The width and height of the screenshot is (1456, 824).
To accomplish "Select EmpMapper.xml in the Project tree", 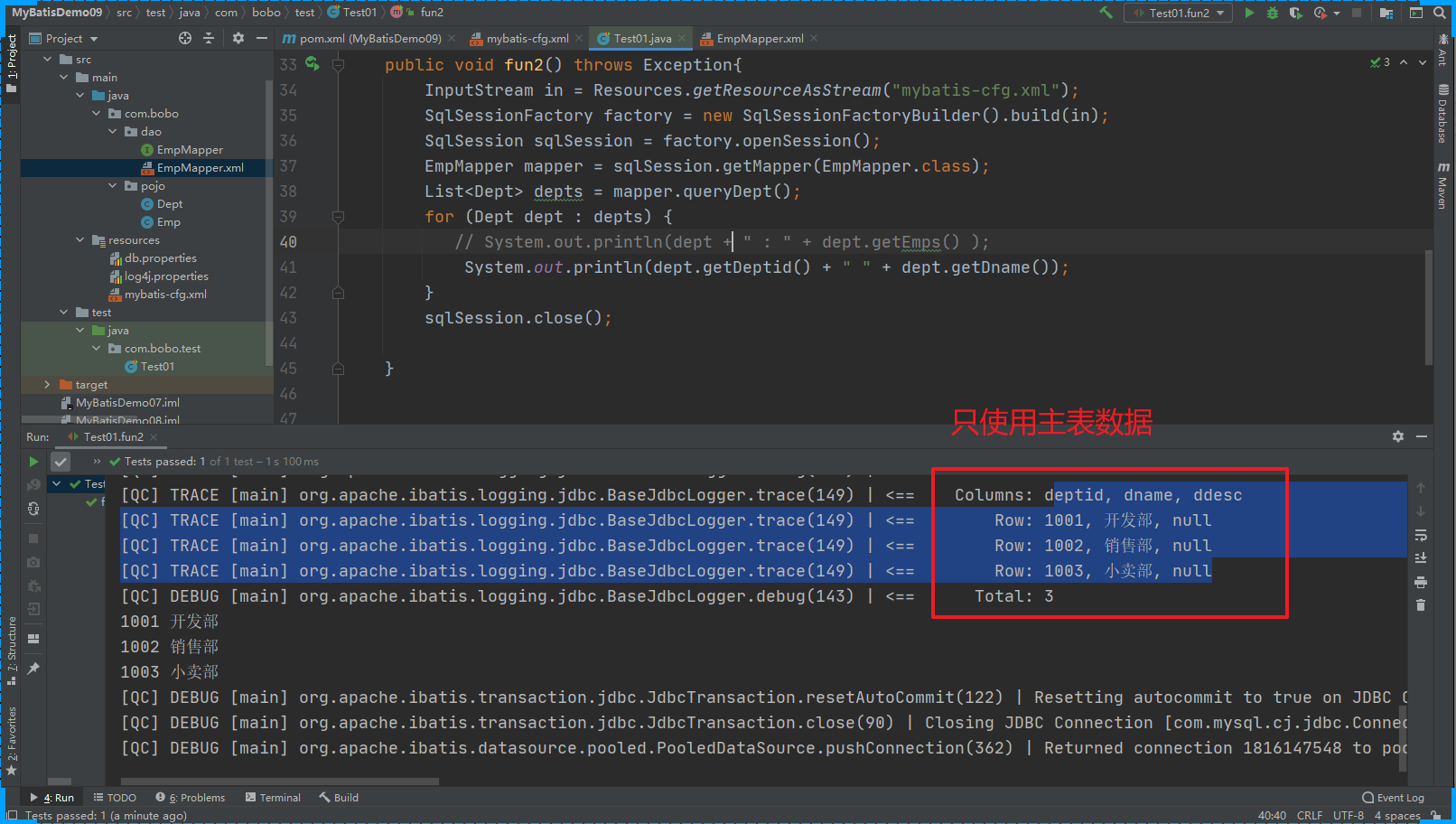I will (x=191, y=168).
